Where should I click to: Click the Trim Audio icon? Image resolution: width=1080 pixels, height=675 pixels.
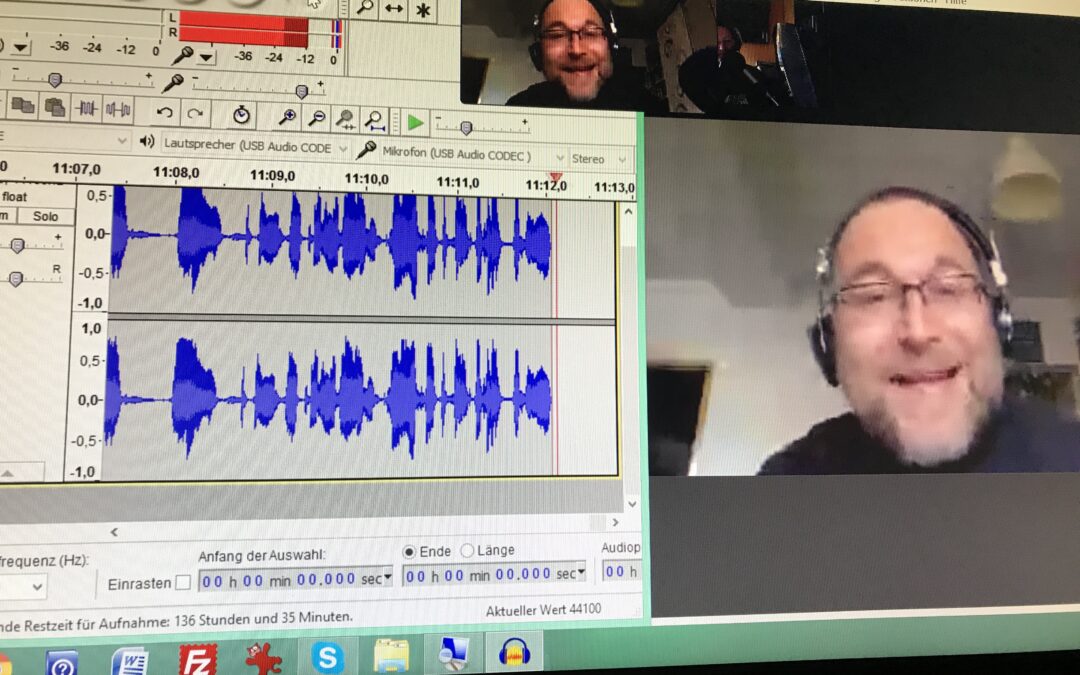pos(86,108)
